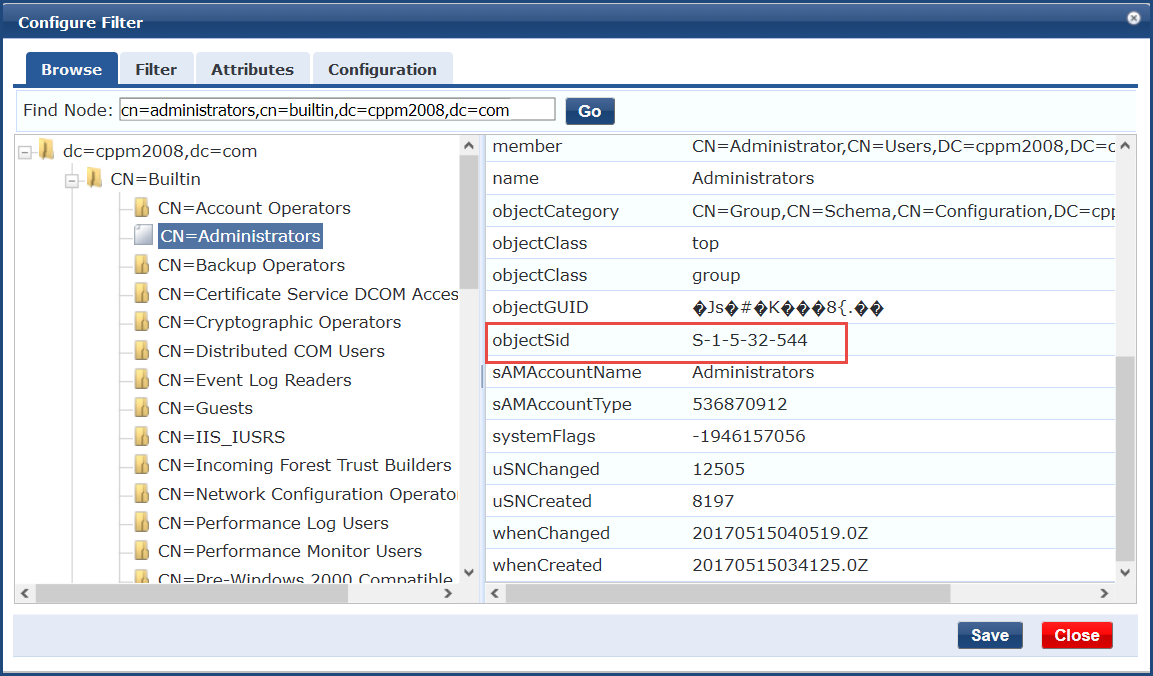This screenshot has width=1153, height=676.
Task: Click the sAMAccountName attribute row
Action: click(x=800, y=372)
